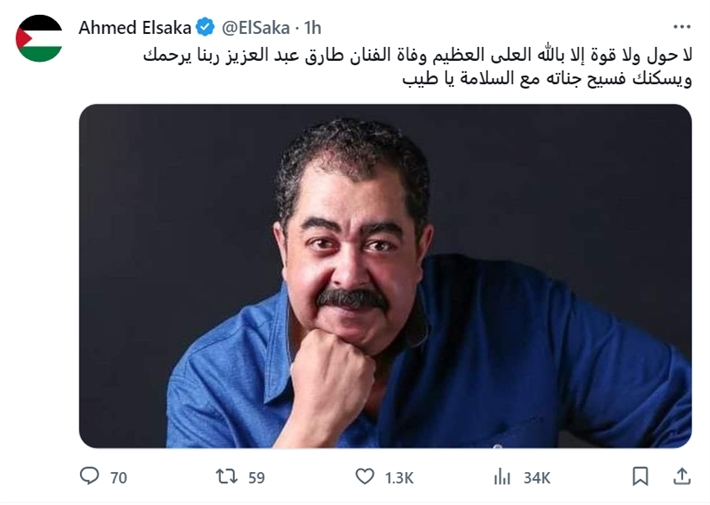Image resolution: width=710 pixels, height=505 pixels.
Task: Open the three-dot more options menu
Action: [681, 27]
